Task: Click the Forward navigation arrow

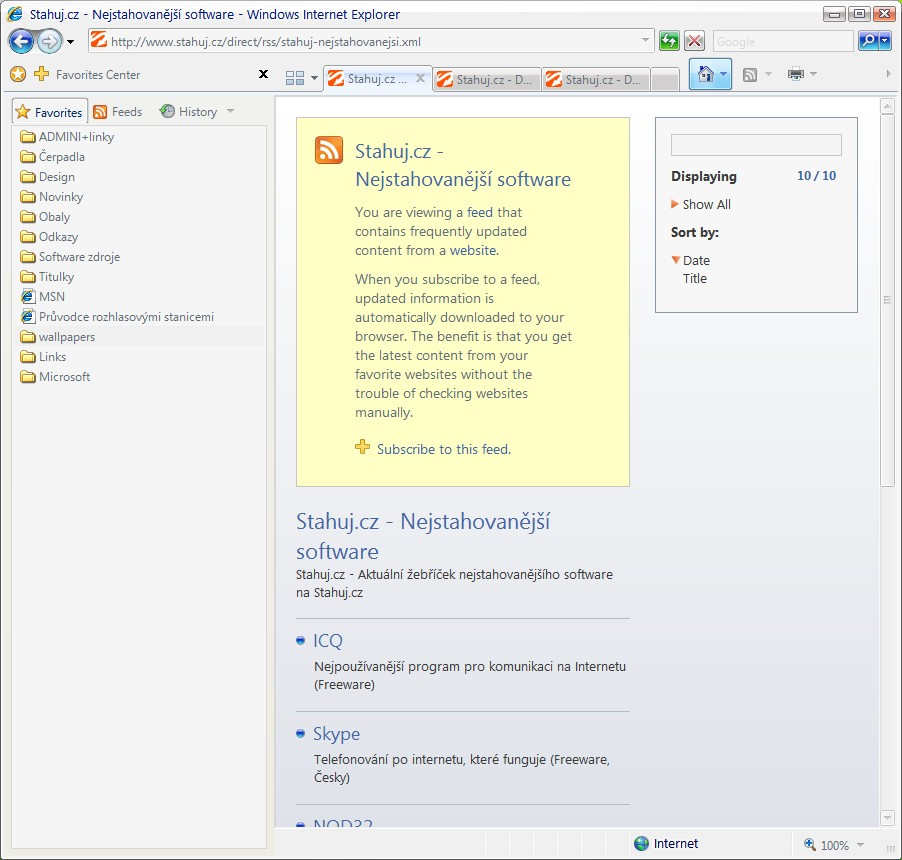Action: pyautogui.click(x=50, y=41)
